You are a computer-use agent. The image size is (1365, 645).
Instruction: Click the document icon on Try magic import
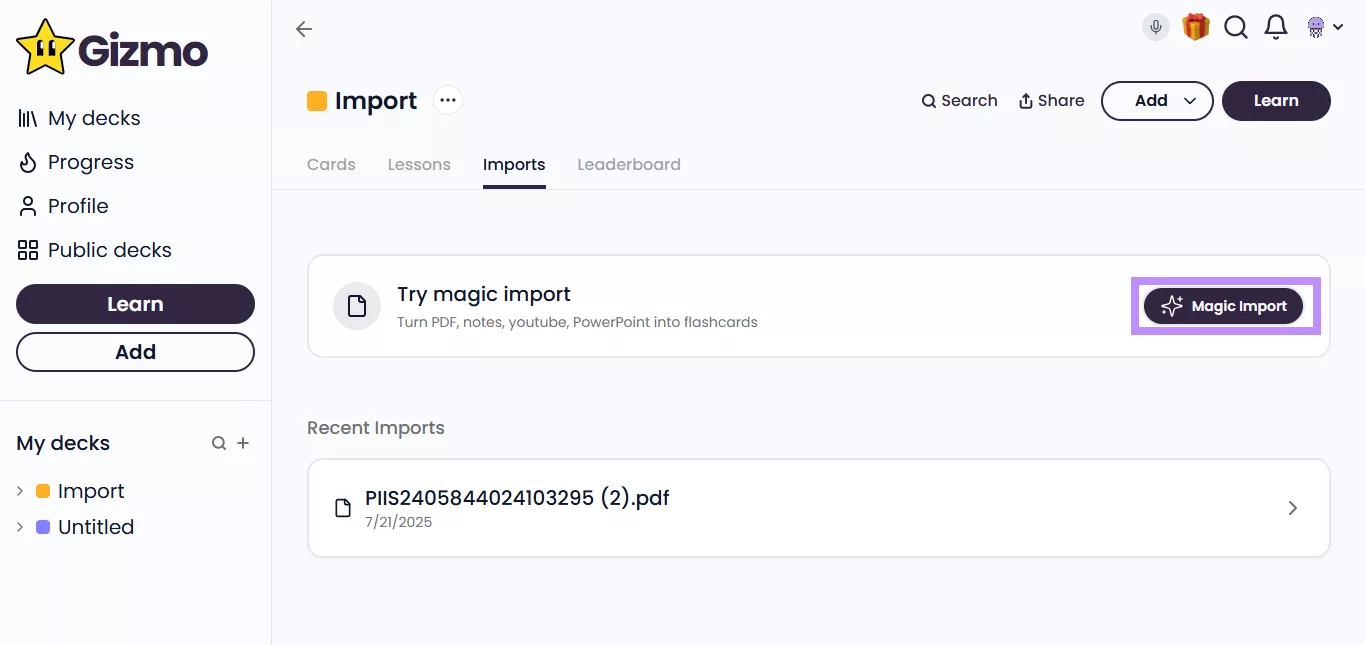click(357, 306)
